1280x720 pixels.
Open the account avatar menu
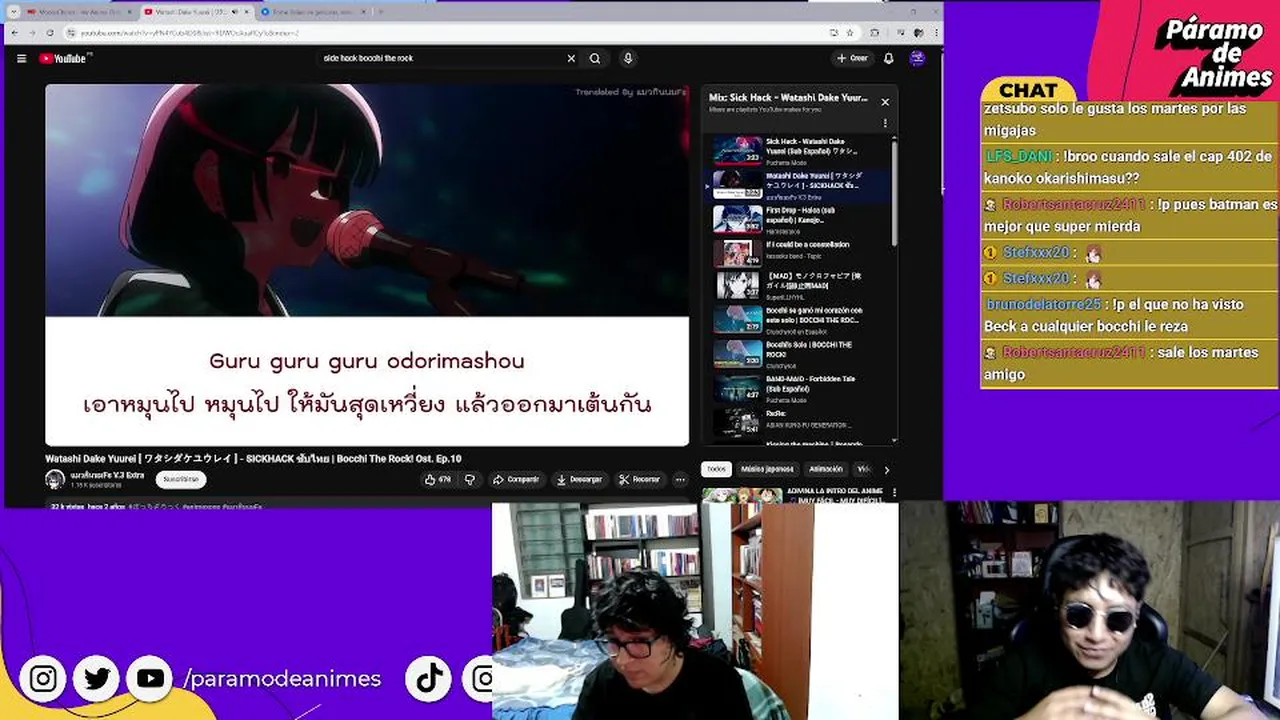pyautogui.click(x=917, y=58)
